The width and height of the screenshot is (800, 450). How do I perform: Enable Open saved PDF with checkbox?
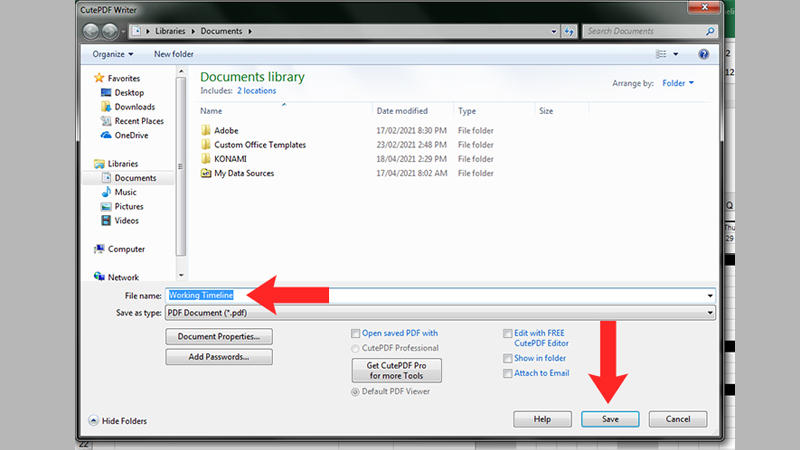pos(356,334)
